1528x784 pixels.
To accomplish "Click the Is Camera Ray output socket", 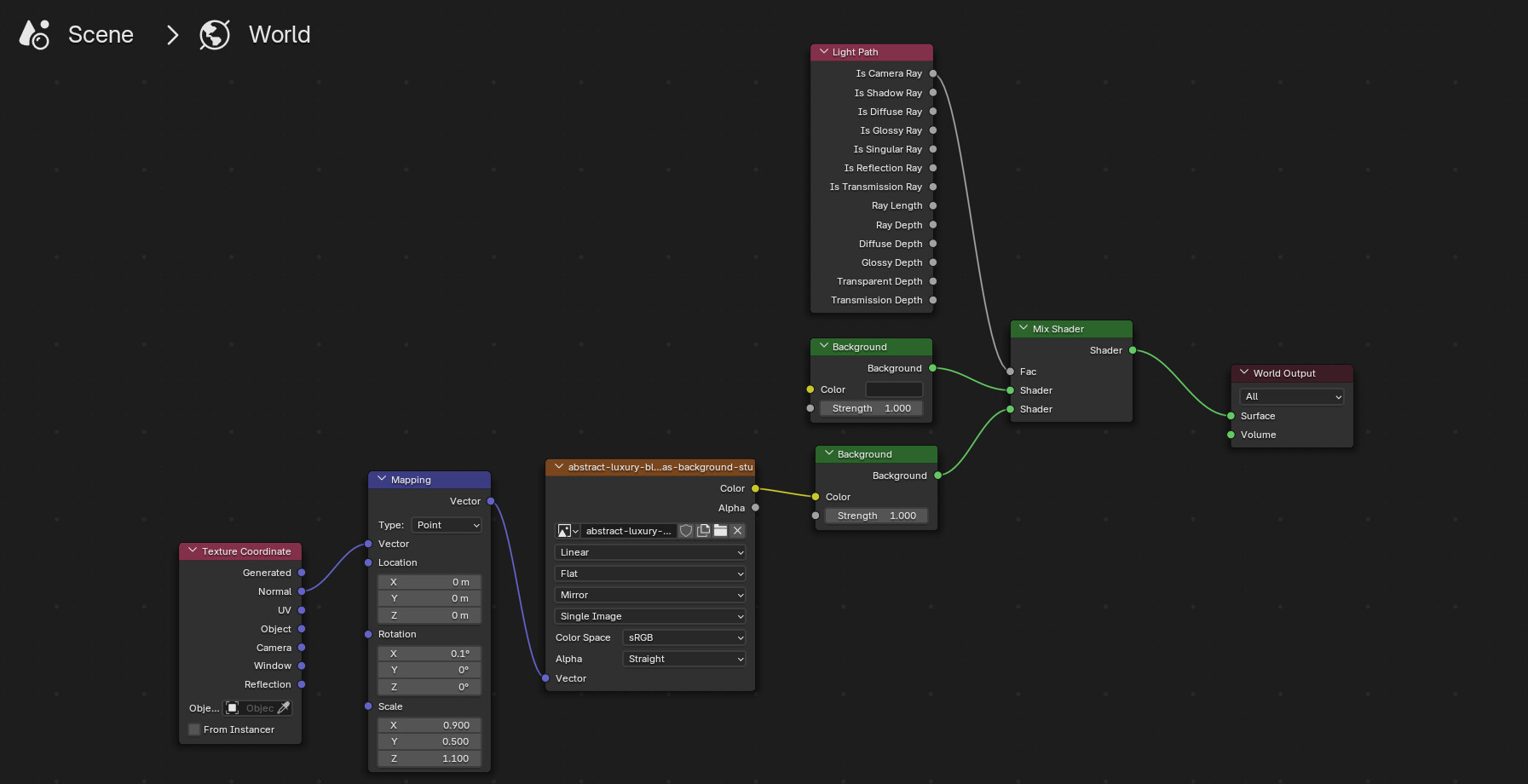I will point(933,74).
